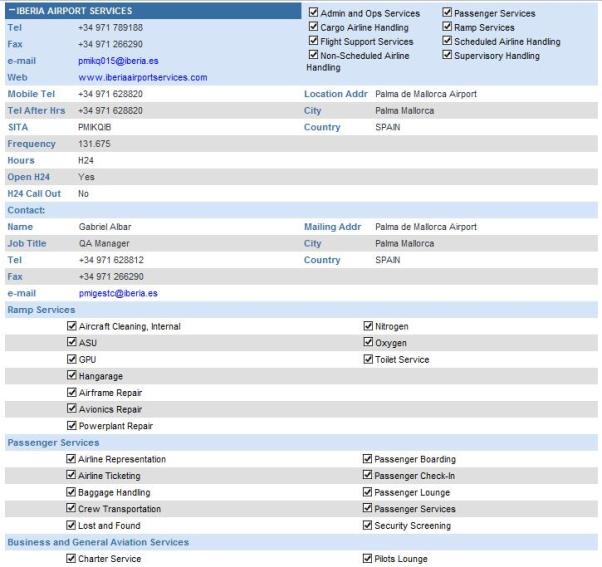Toggle Security Screening checkbox
The image size is (602, 567).
point(367,525)
